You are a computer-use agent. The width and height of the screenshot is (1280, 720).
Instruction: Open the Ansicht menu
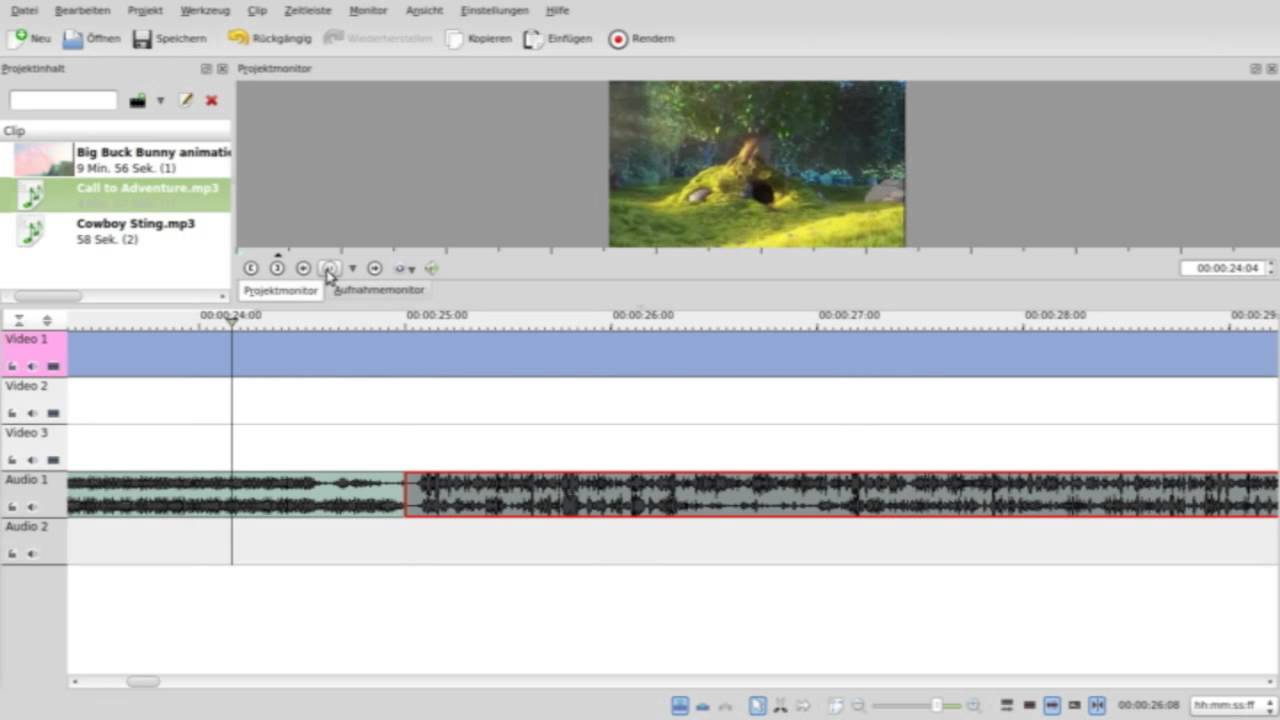pos(424,10)
